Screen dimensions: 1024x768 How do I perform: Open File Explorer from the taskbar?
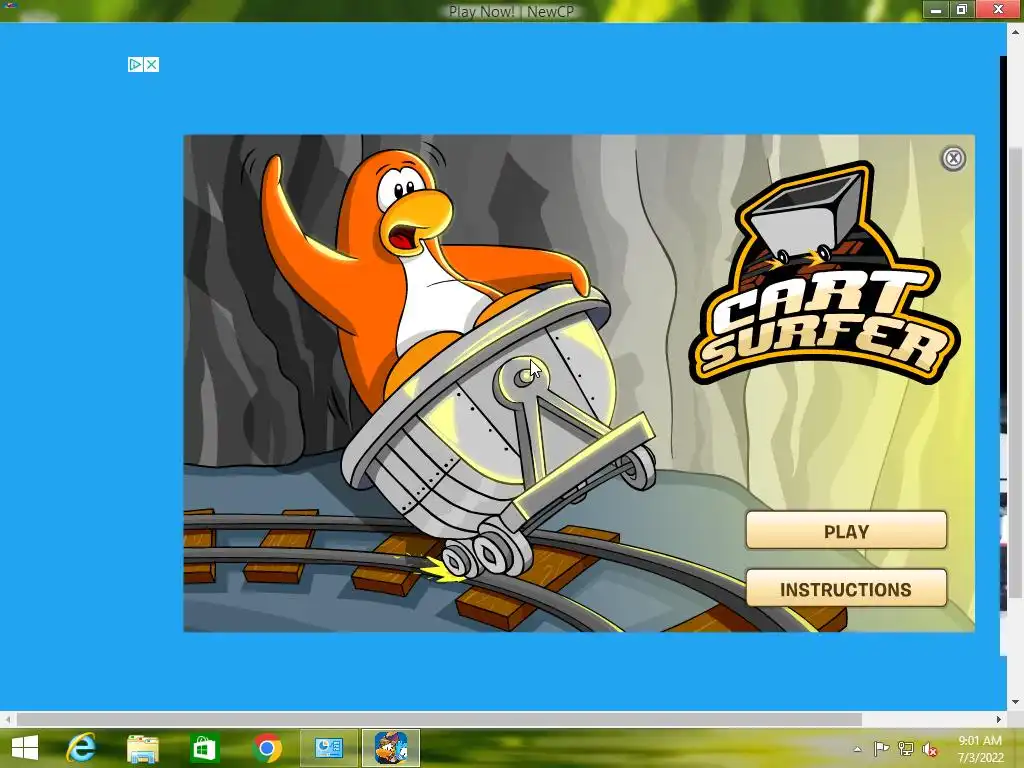click(x=142, y=748)
